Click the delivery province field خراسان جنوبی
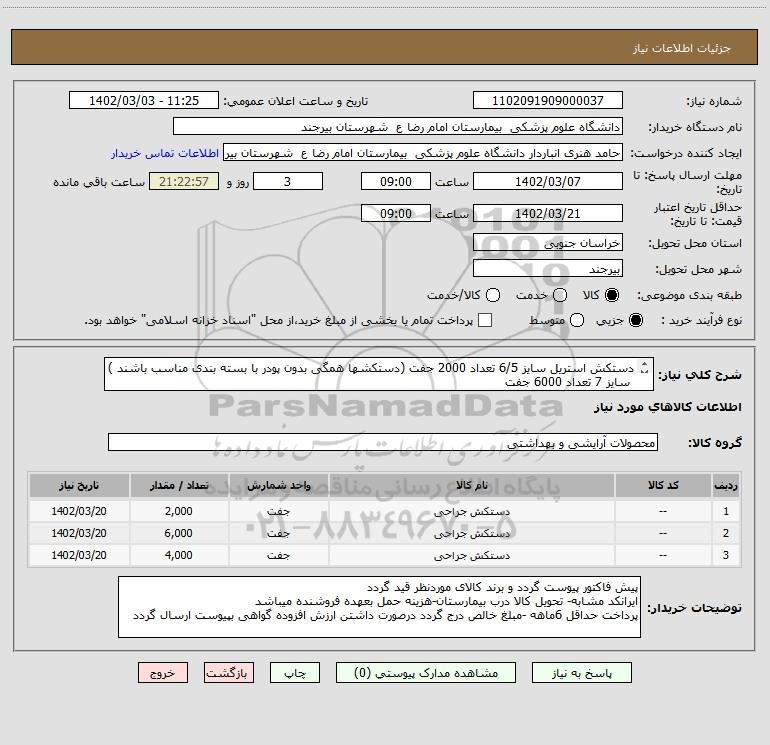Viewport: 770px width, 745px height. (548, 243)
